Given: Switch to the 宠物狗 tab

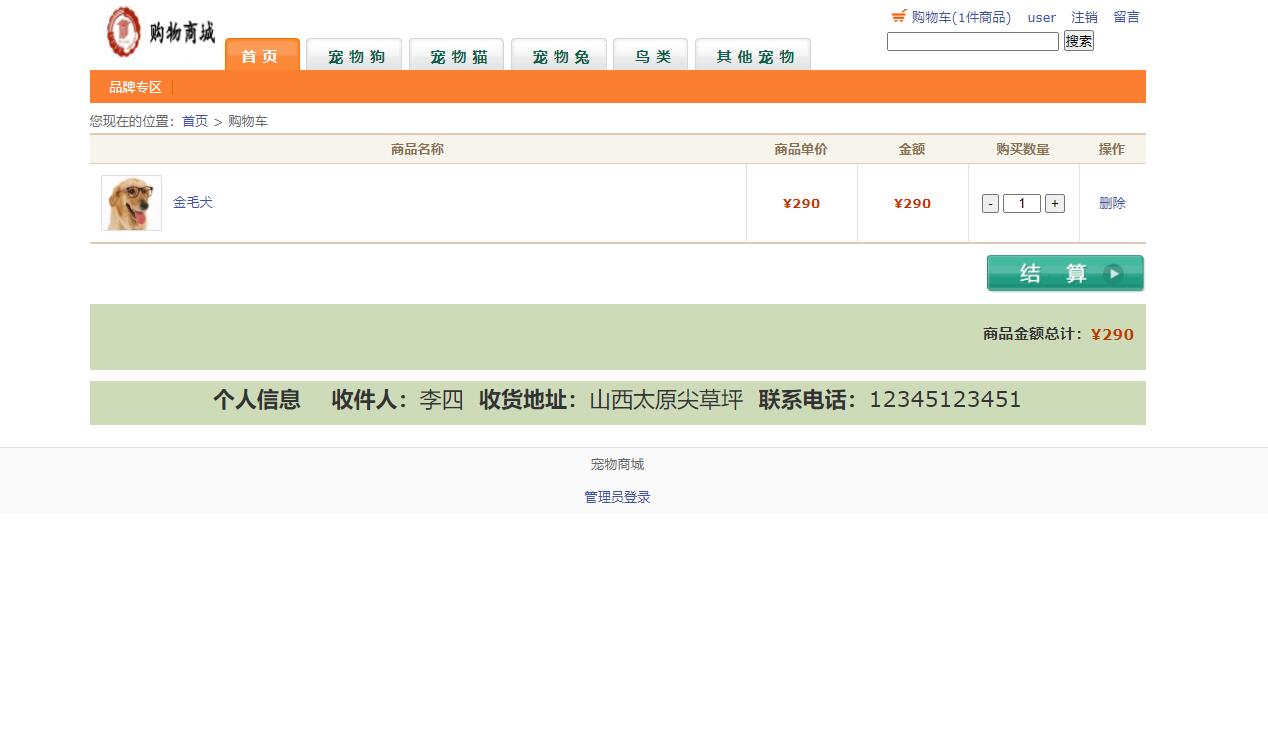Looking at the screenshot, I should point(354,56).
